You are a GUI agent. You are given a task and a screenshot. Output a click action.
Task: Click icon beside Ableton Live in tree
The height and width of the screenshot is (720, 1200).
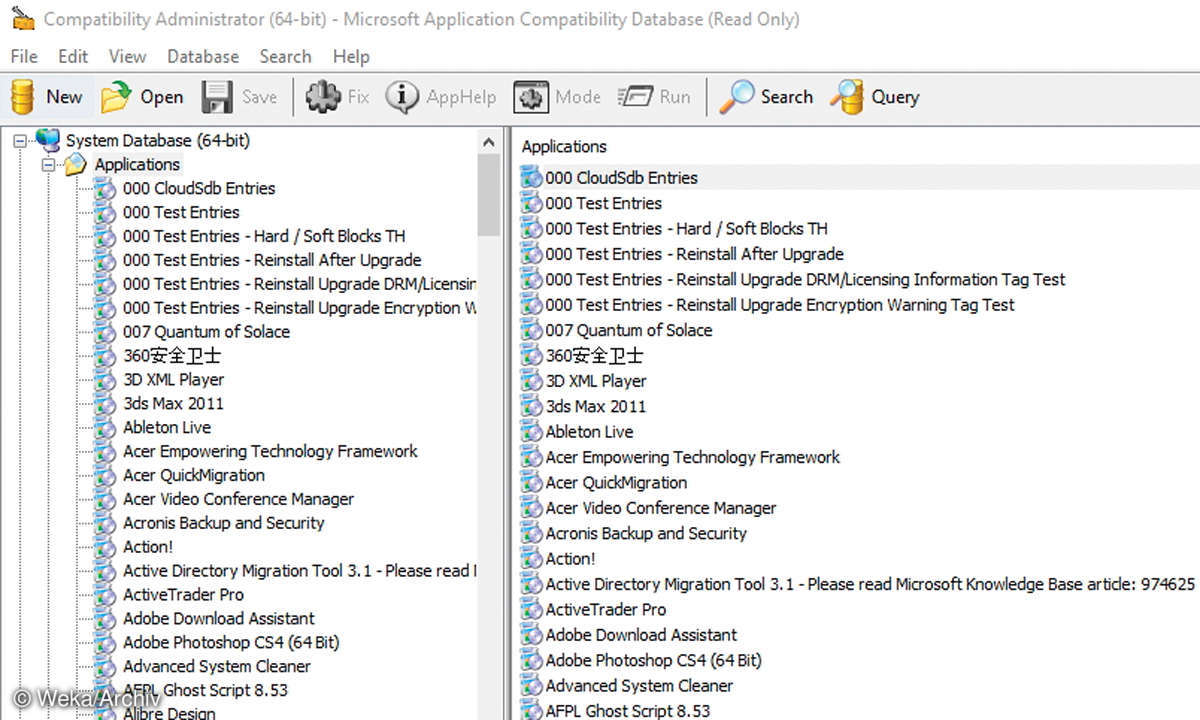coord(105,428)
